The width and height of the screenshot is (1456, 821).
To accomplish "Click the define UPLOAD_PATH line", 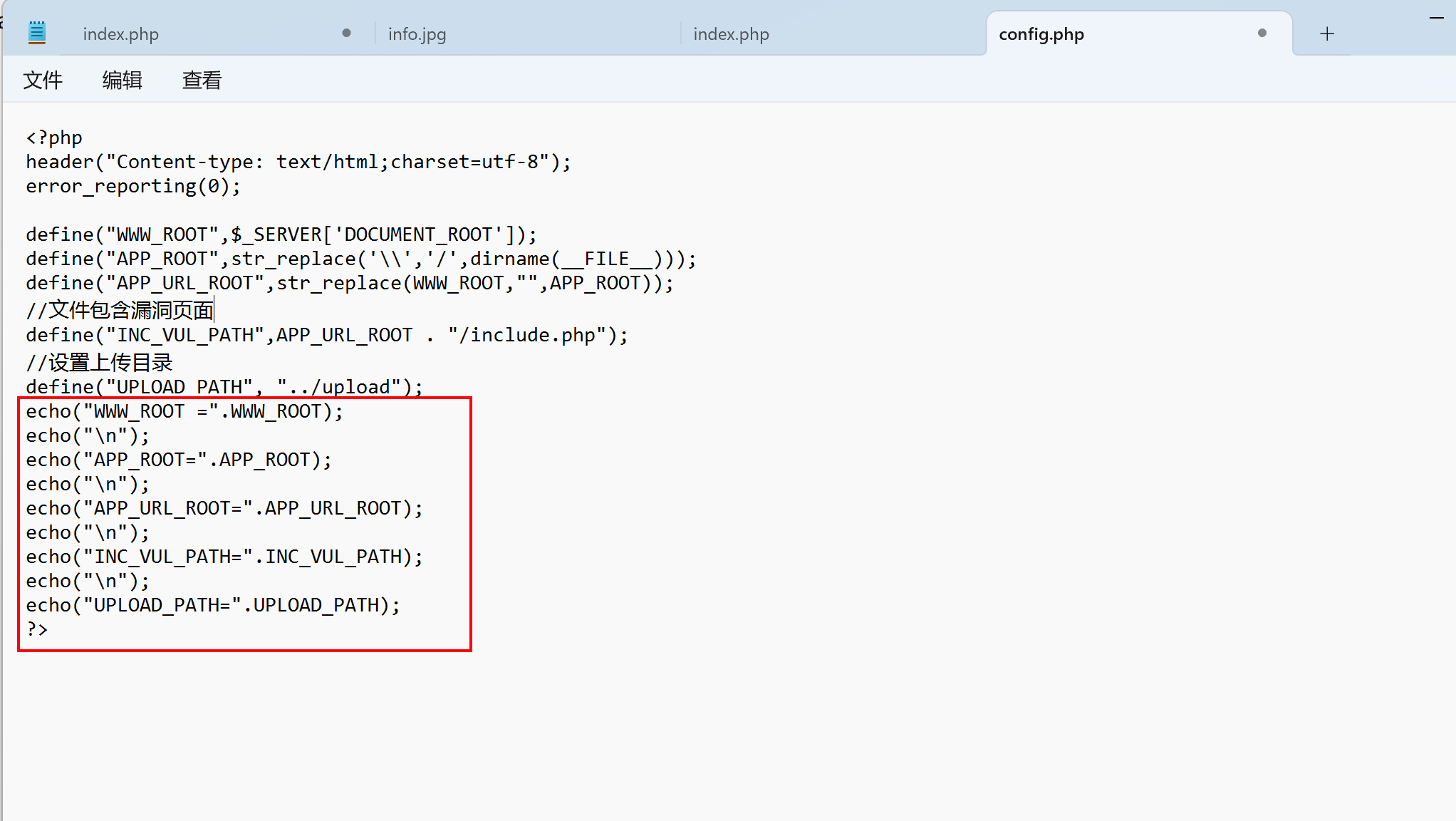I will (x=224, y=387).
